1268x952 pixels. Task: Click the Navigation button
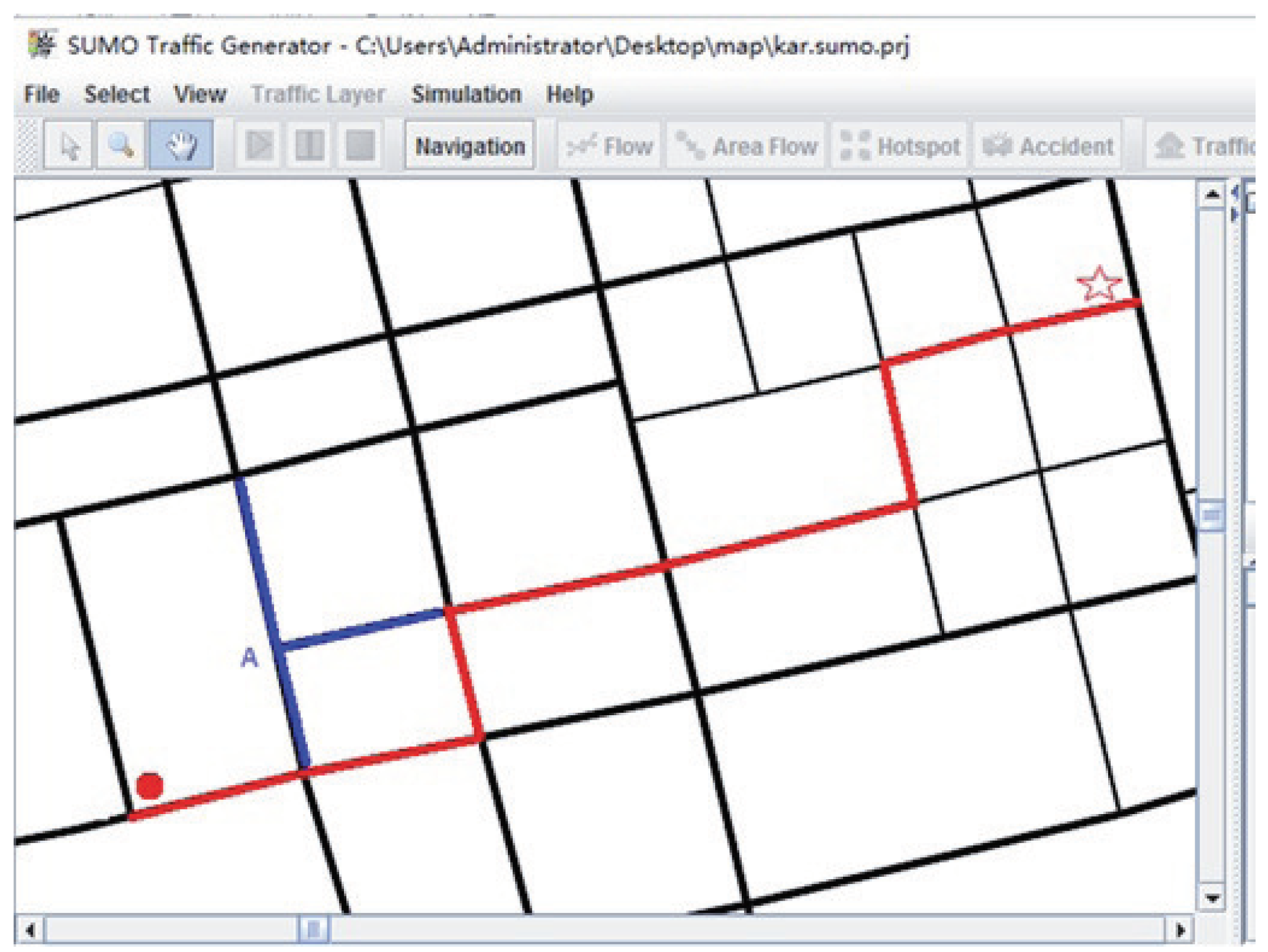470,146
